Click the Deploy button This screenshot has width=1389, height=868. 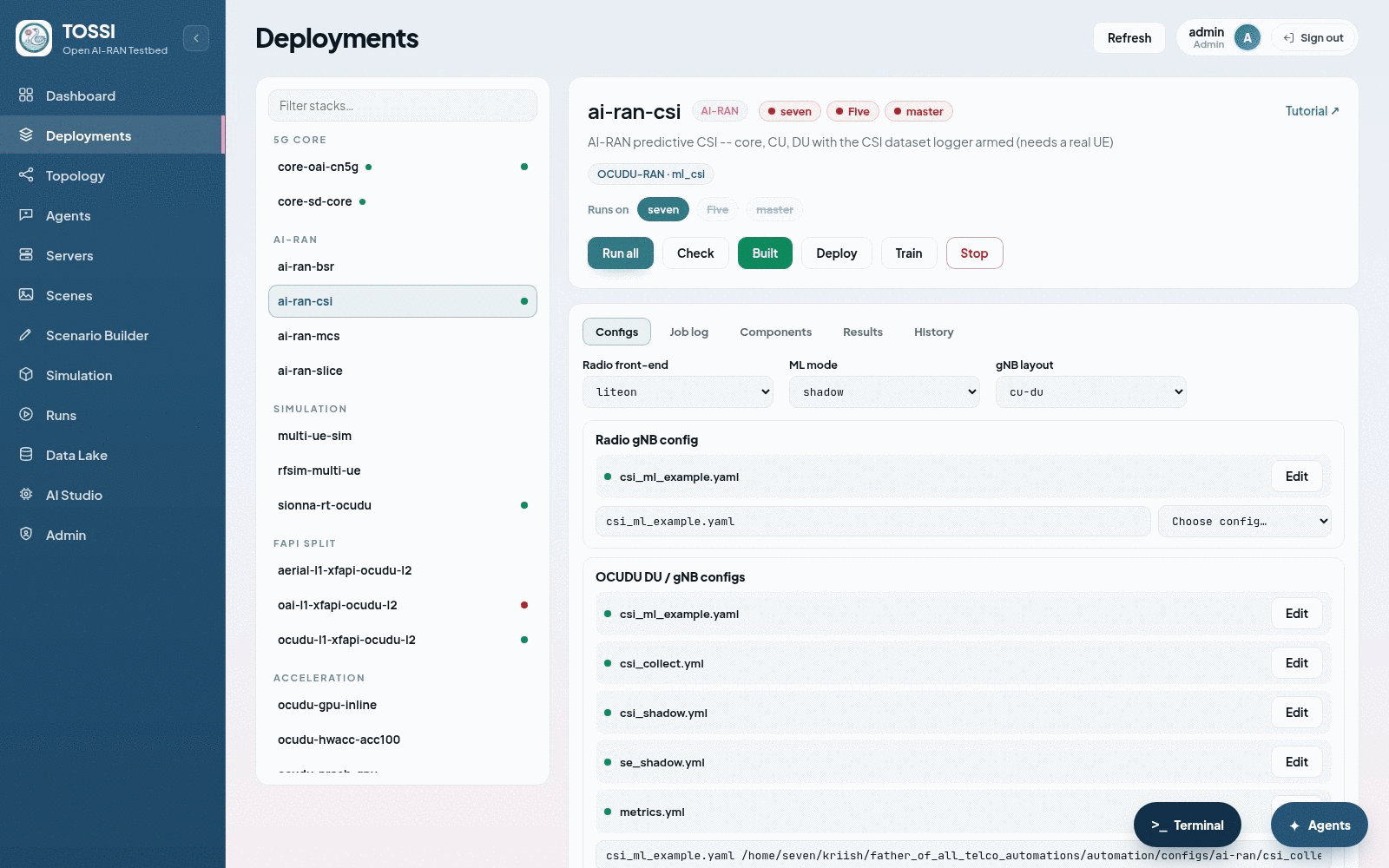point(837,253)
